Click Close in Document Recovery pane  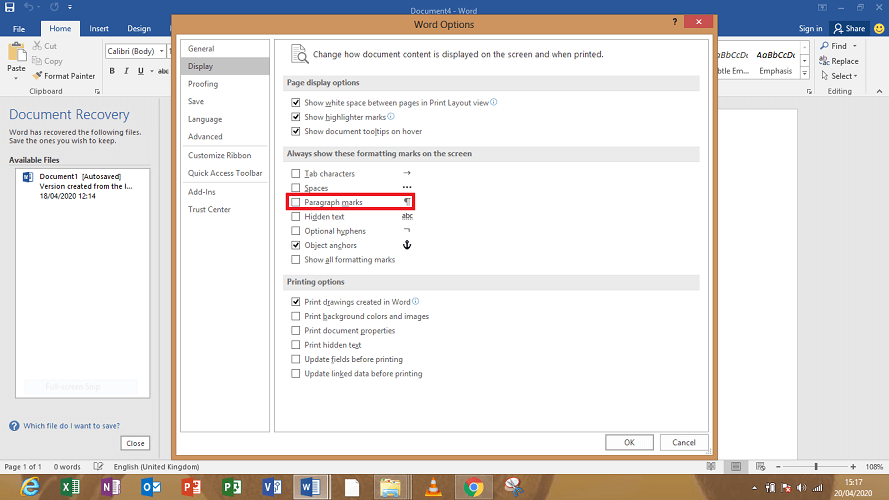135,443
